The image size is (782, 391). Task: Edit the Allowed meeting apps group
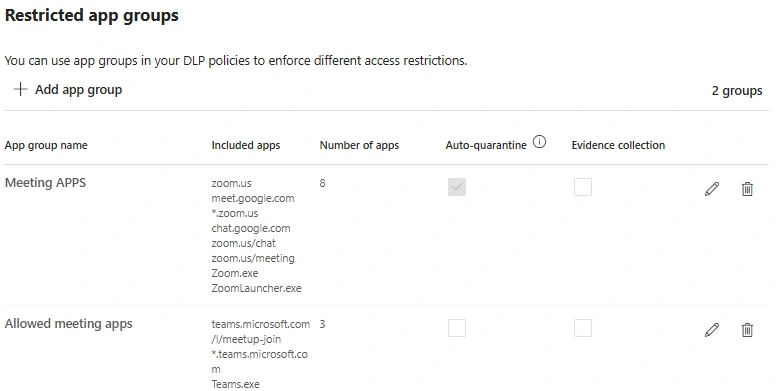tap(712, 330)
